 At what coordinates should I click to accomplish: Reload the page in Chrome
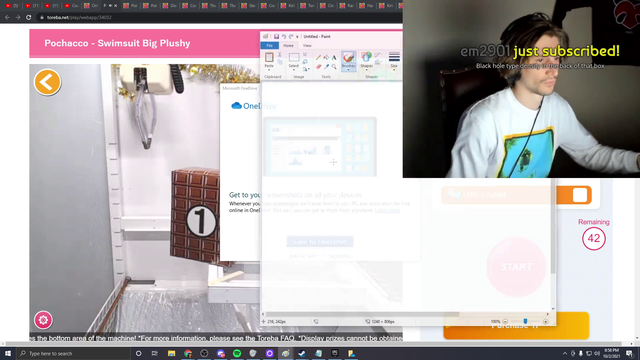[28, 17]
